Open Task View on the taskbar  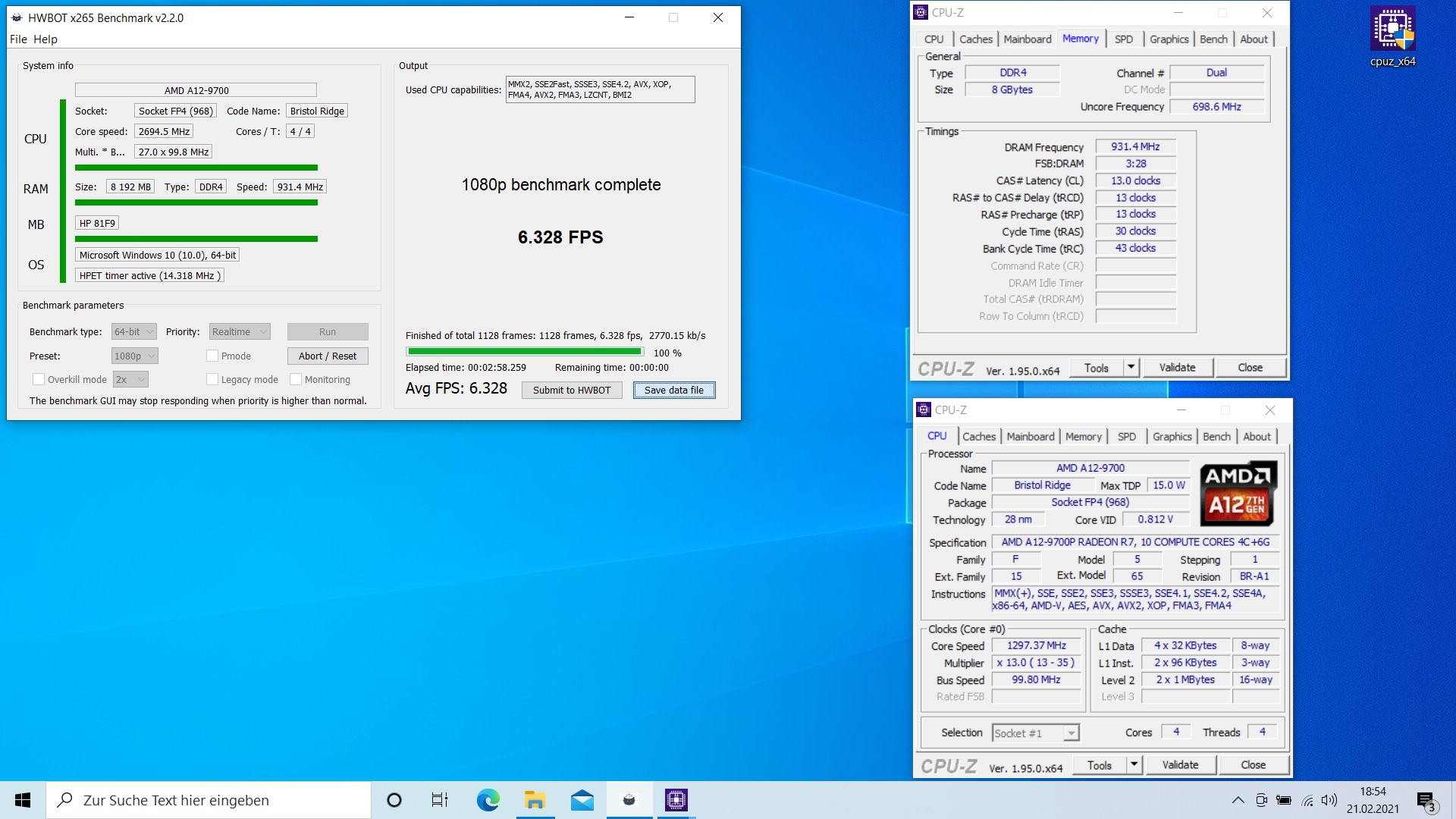(440, 800)
